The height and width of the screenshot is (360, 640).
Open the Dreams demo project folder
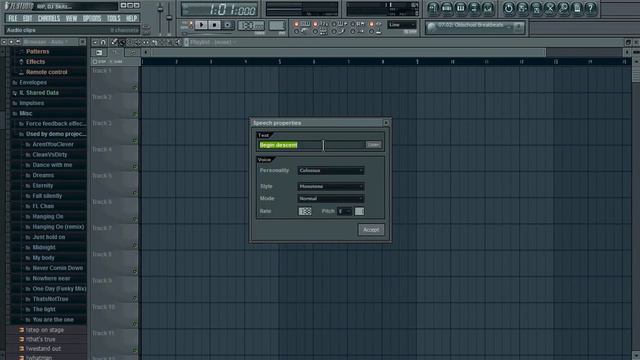(43, 176)
